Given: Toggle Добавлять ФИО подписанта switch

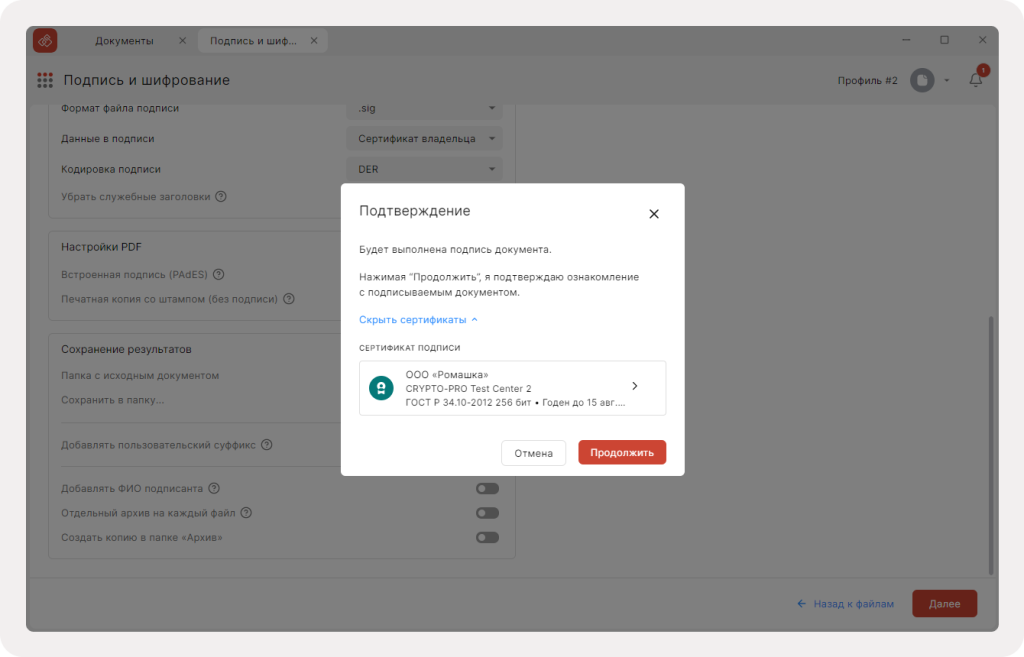Looking at the screenshot, I should [487, 489].
